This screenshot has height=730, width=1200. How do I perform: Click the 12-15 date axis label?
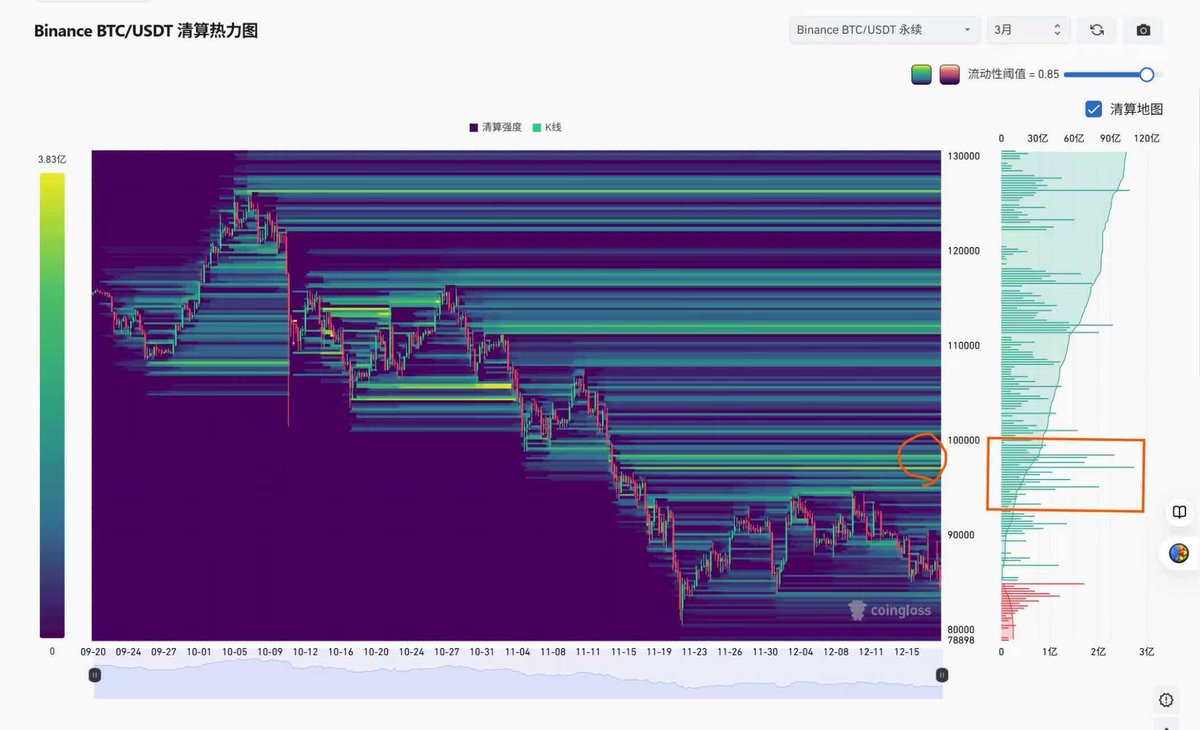[907, 652]
